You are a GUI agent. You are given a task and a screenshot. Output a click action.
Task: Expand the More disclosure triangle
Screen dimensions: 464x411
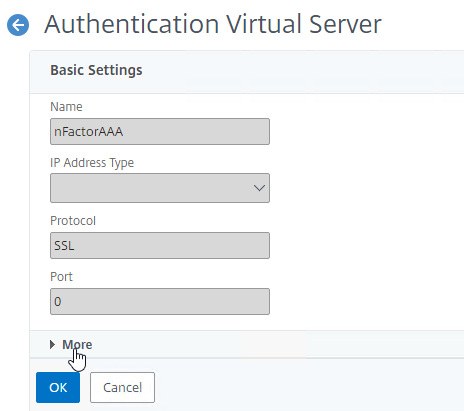pos(52,344)
